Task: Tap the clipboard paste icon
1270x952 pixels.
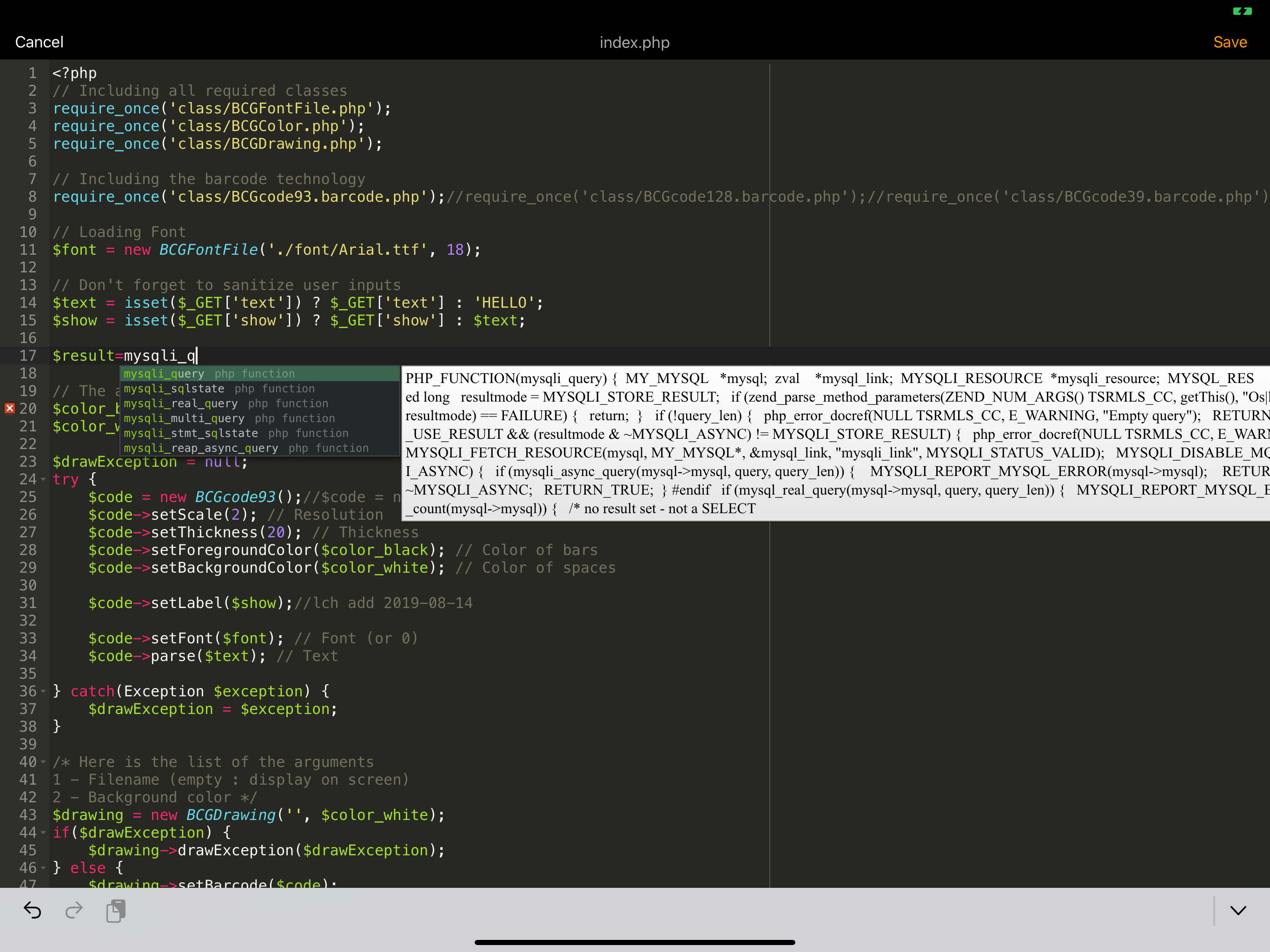Action: pyautogui.click(x=116, y=911)
